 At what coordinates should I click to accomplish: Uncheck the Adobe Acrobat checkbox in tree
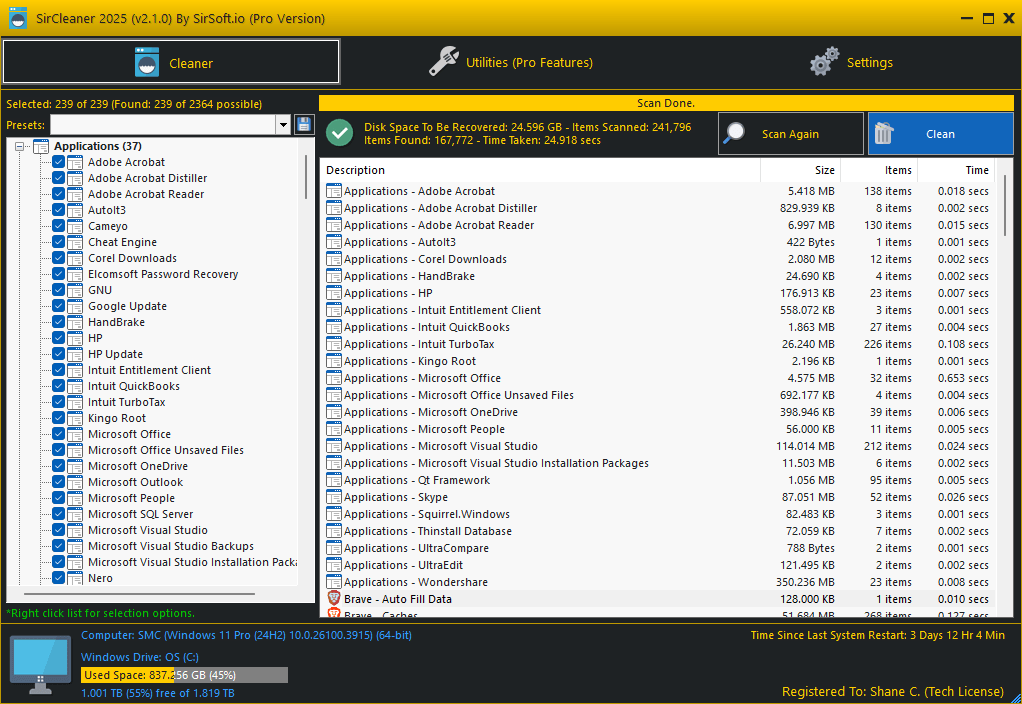click(x=58, y=162)
